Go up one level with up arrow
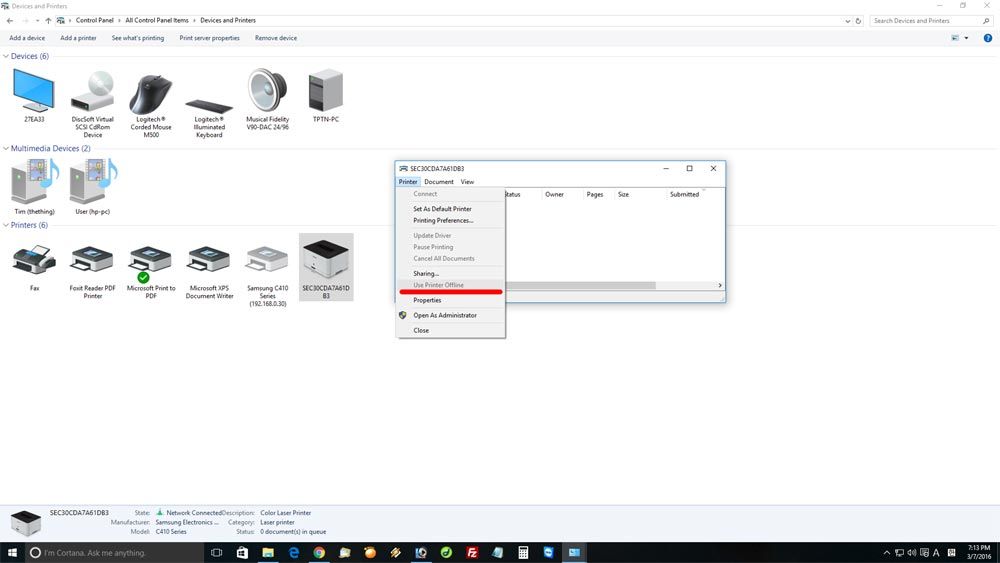Screen dimensions: 1000x563 (x=48, y=20)
